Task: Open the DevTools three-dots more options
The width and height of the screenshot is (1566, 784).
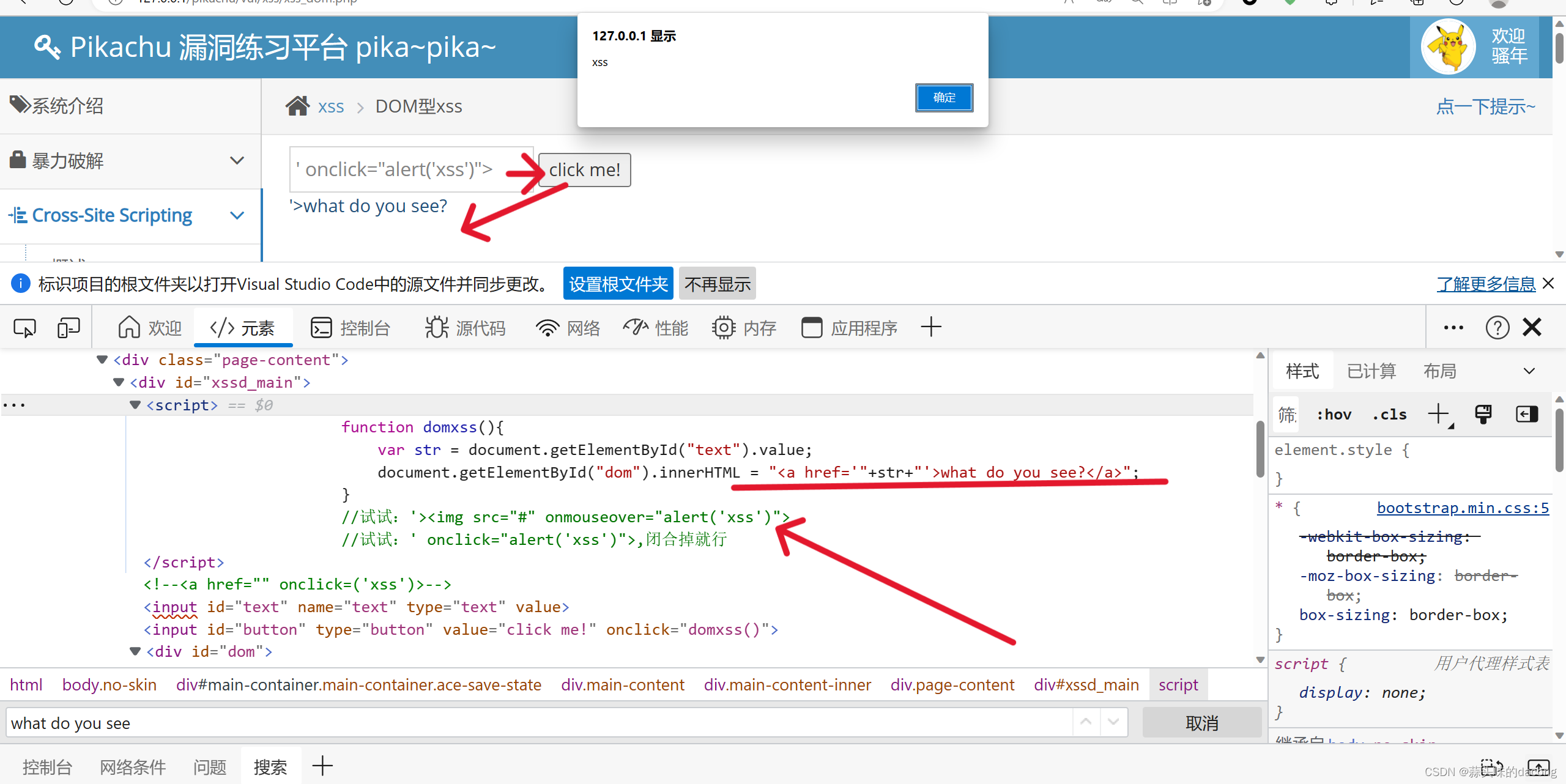Action: [x=1453, y=328]
